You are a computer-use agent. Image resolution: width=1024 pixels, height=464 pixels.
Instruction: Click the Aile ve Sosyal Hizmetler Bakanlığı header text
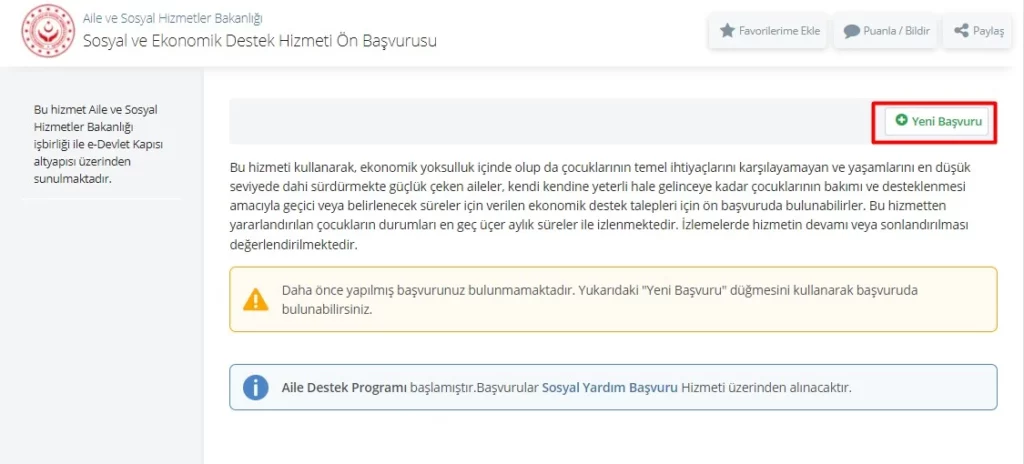[x=173, y=18]
